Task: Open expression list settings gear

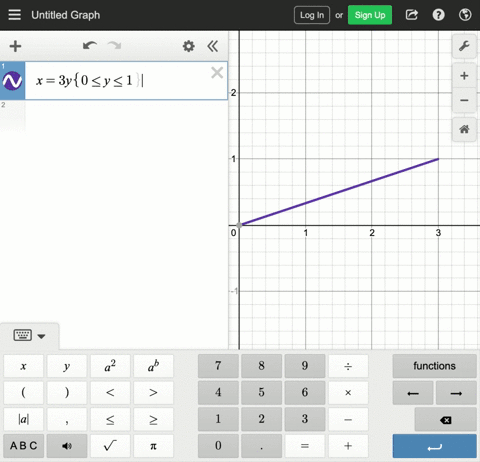Action: 188,46
